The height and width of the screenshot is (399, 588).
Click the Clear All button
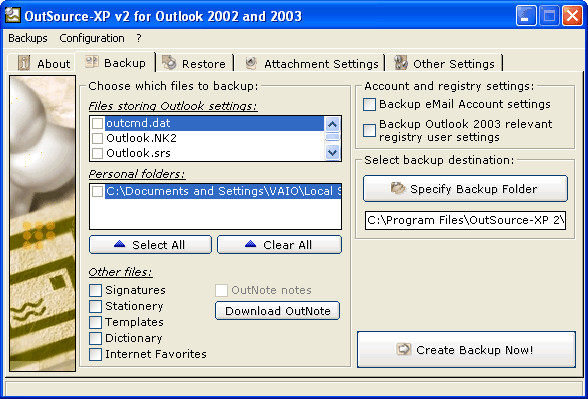click(x=279, y=244)
